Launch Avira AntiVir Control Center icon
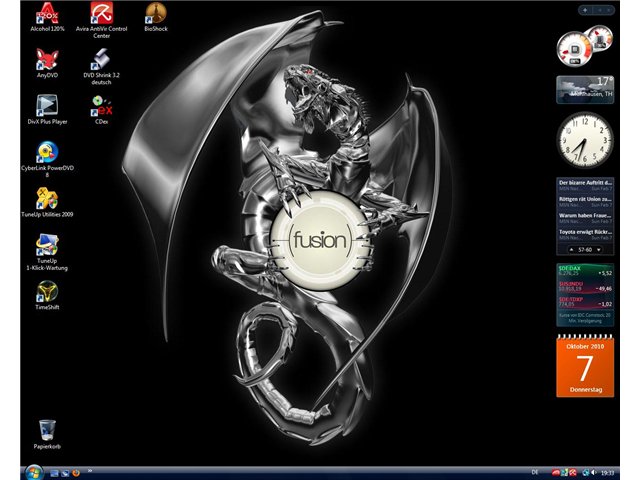 pyautogui.click(x=101, y=20)
